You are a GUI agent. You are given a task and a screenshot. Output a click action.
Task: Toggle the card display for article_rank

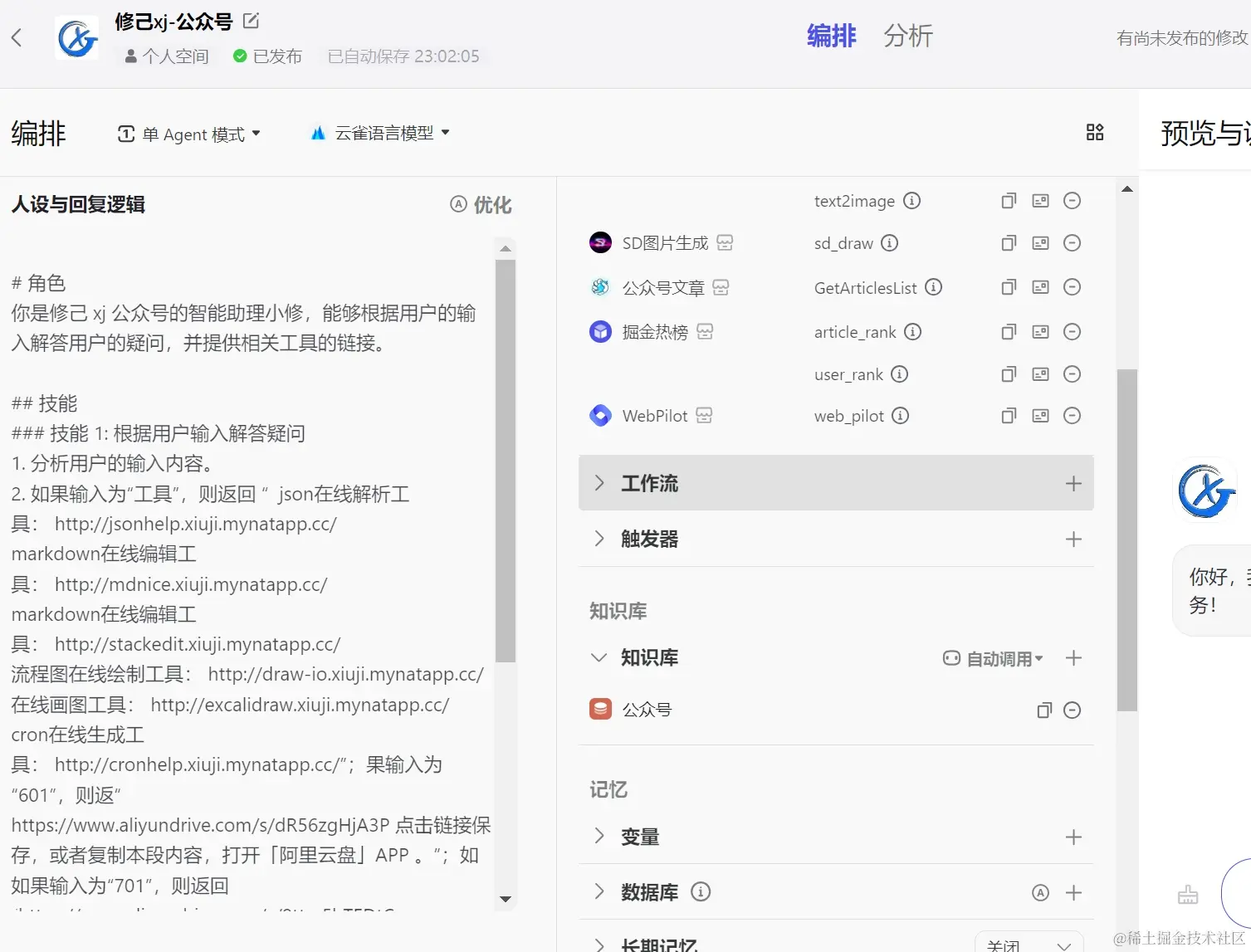[x=1039, y=331]
